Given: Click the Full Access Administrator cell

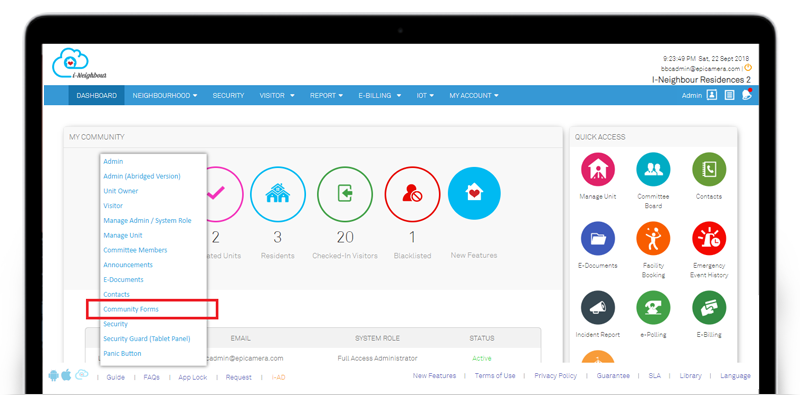Looking at the screenshot, I should click(x=378, y=358).
